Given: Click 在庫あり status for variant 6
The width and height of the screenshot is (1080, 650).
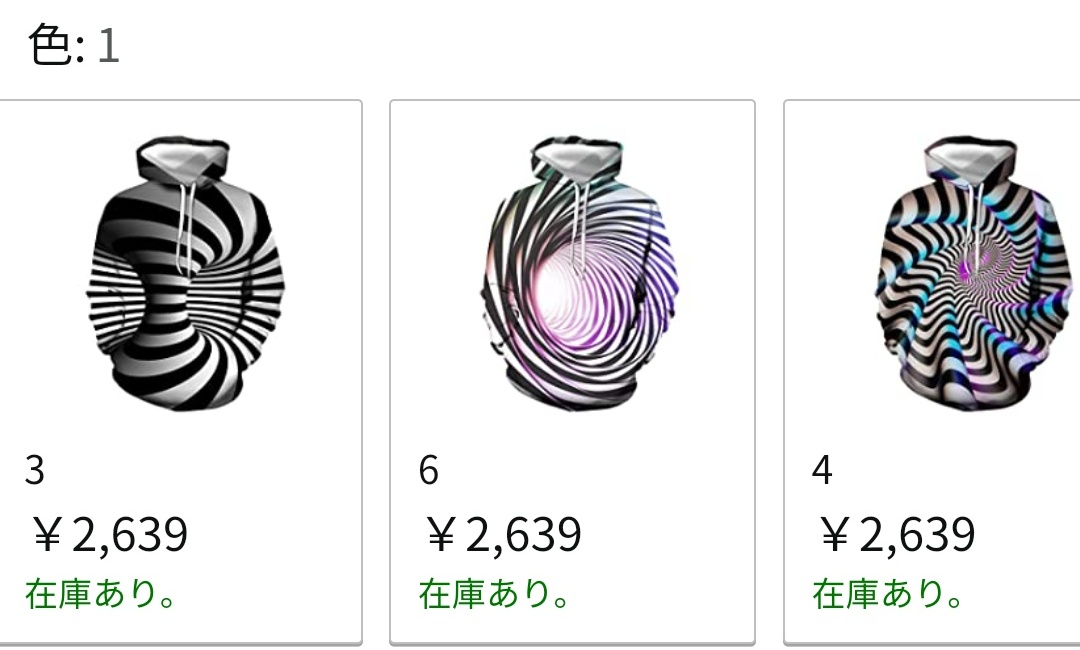Looking at the screenshot, I should point(495,594).
